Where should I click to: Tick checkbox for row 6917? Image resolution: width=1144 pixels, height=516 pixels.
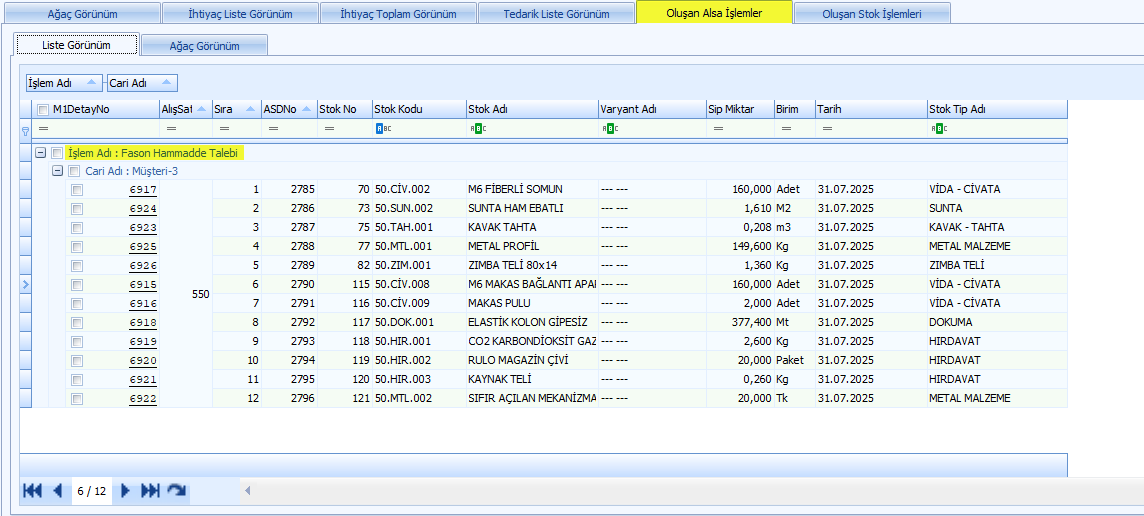77,190
